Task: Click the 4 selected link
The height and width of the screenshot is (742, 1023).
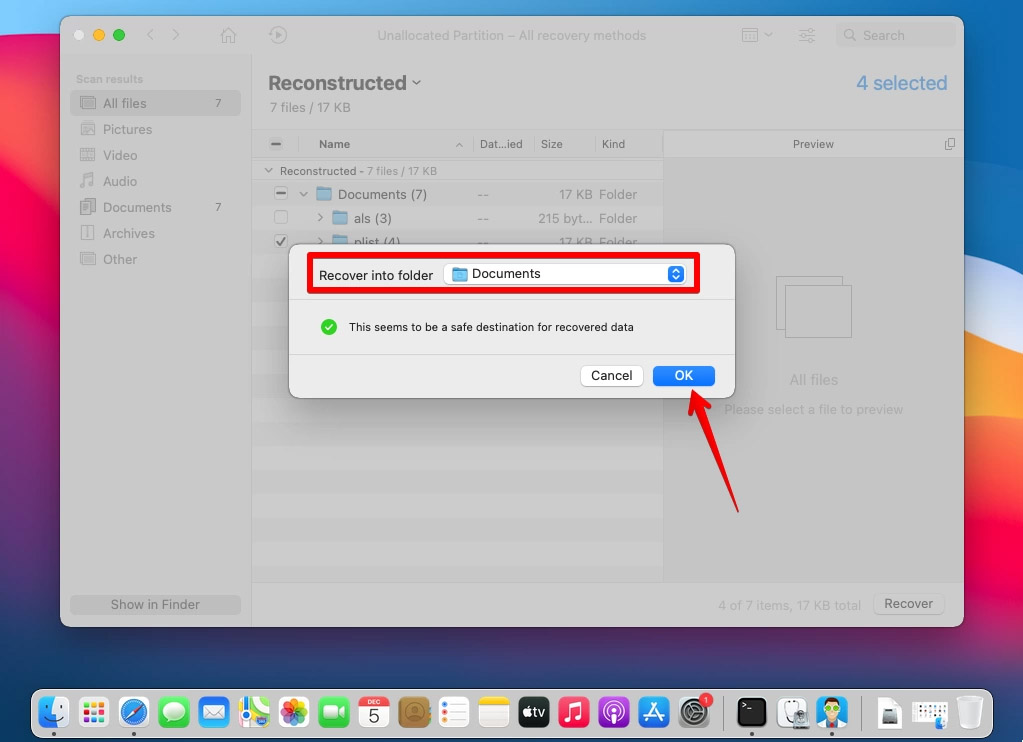Action: point(902,83)
